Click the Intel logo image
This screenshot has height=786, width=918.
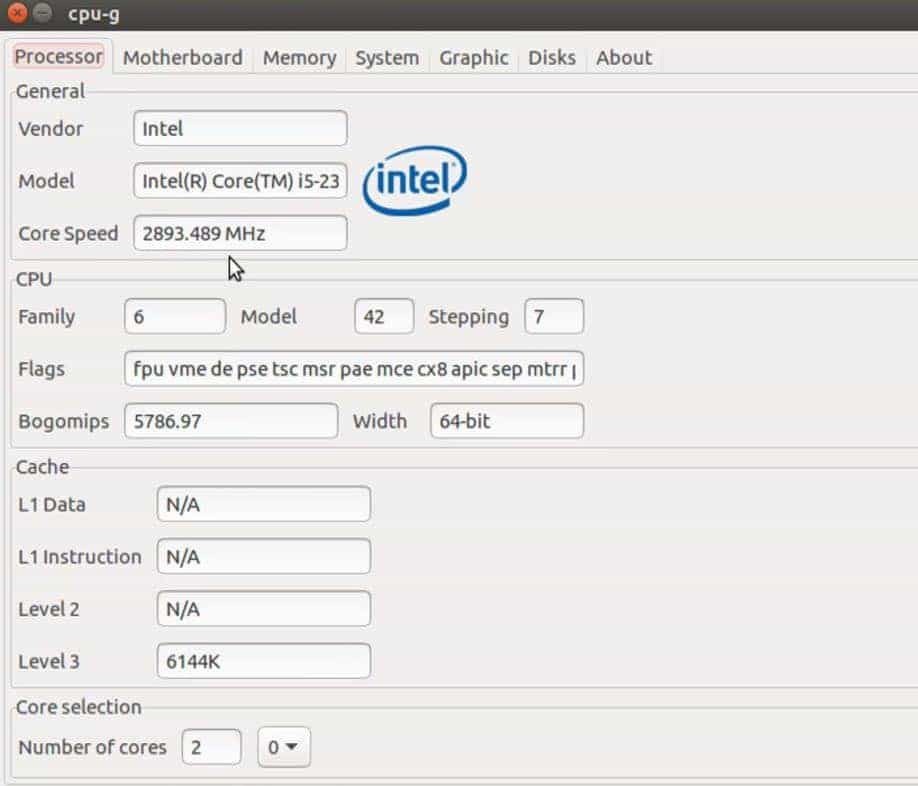pyautogui.click(x=414, y=181)
